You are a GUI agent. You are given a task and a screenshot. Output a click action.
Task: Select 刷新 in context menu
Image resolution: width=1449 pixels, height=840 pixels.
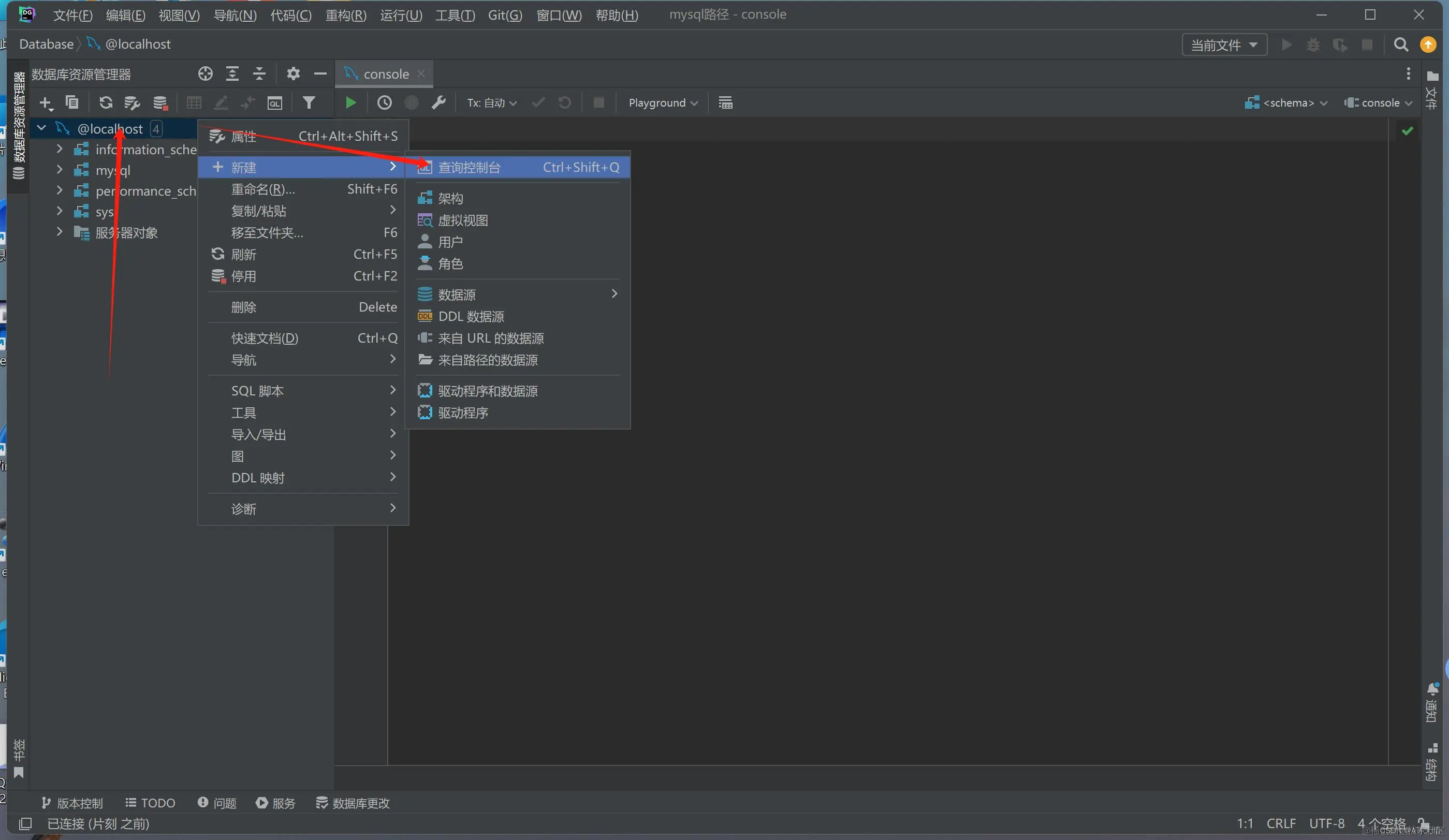pos(244,254)
